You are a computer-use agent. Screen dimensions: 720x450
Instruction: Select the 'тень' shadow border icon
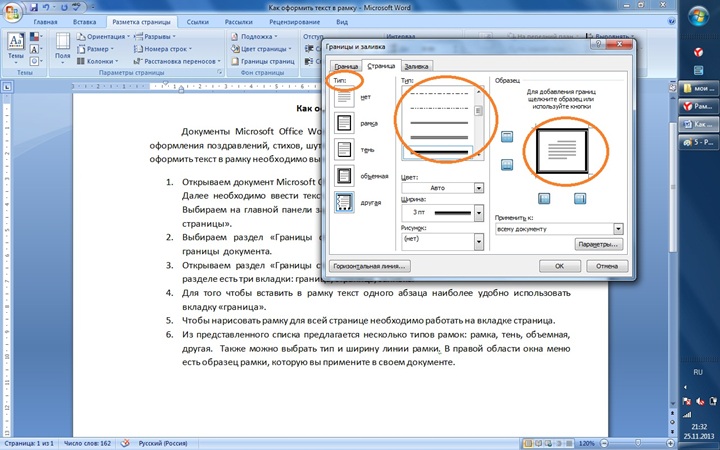[x=344, y=150]
